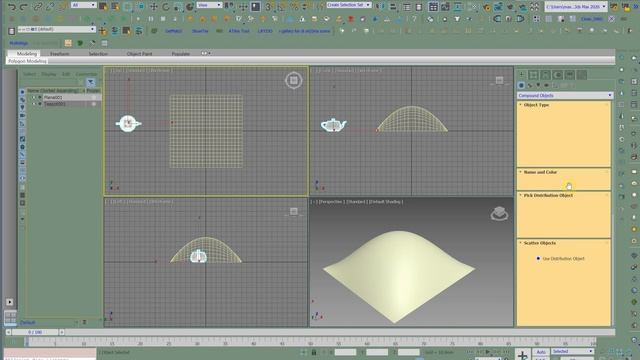Open the Hierarchy tab in the command panel
This screenshot has height=360, width=640.
point(546,75)
